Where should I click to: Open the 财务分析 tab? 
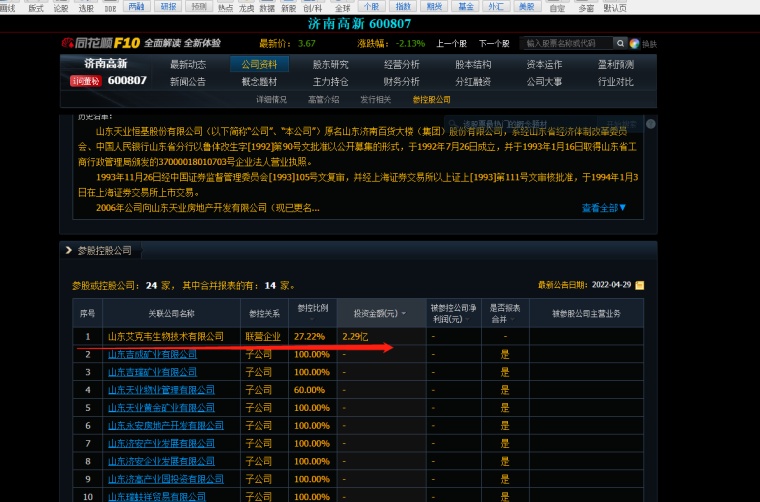click(402, 82)
